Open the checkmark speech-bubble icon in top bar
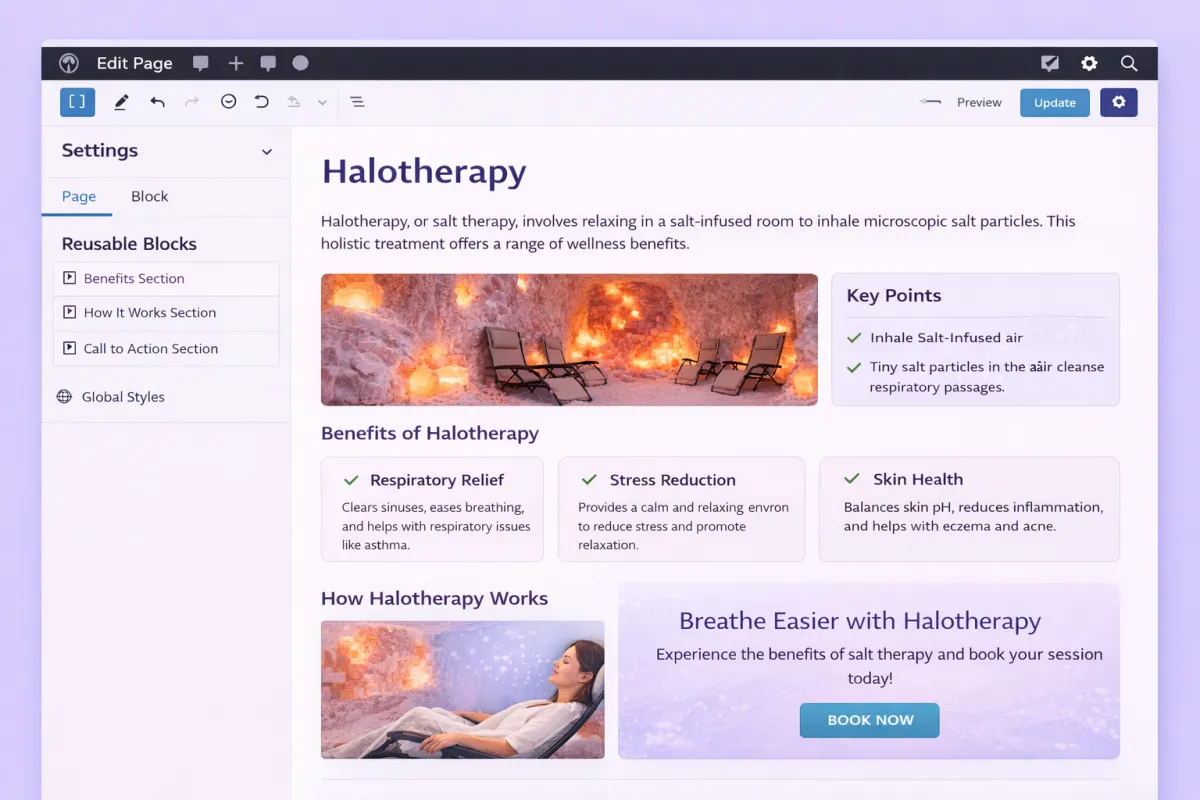This screenshot has height=800, width=1200. (1049, 63)
